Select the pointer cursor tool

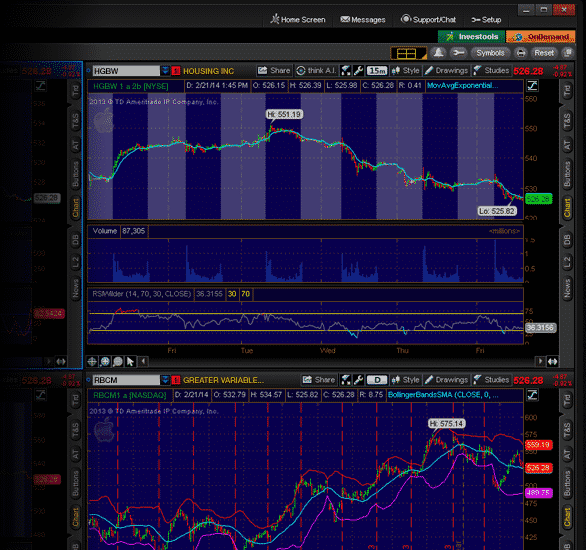(x=130, y=361)
